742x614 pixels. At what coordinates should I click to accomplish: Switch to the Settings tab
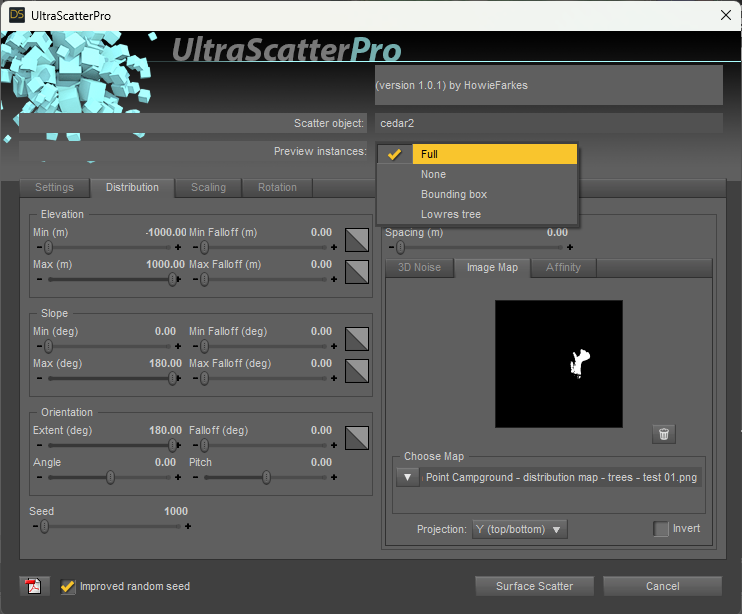(54, 187)
